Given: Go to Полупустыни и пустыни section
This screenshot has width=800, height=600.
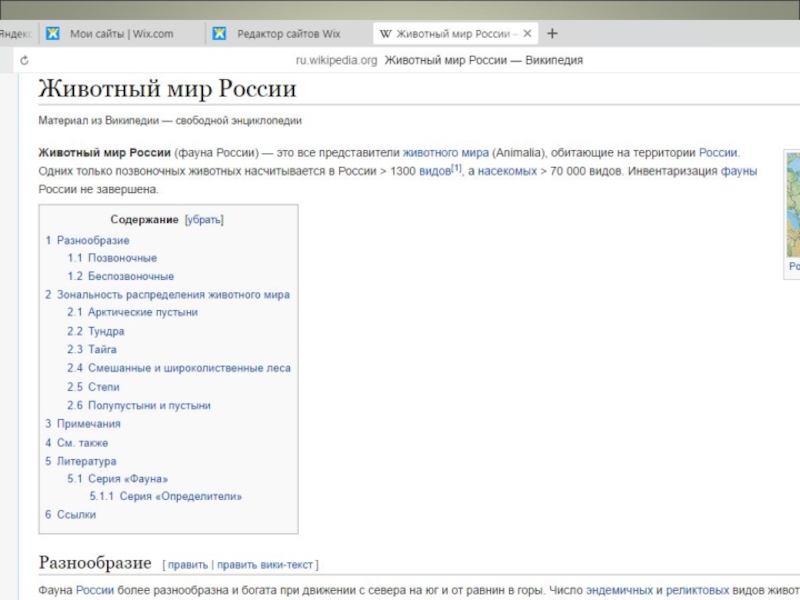Looking at the screenshot, I should (149, 406).
